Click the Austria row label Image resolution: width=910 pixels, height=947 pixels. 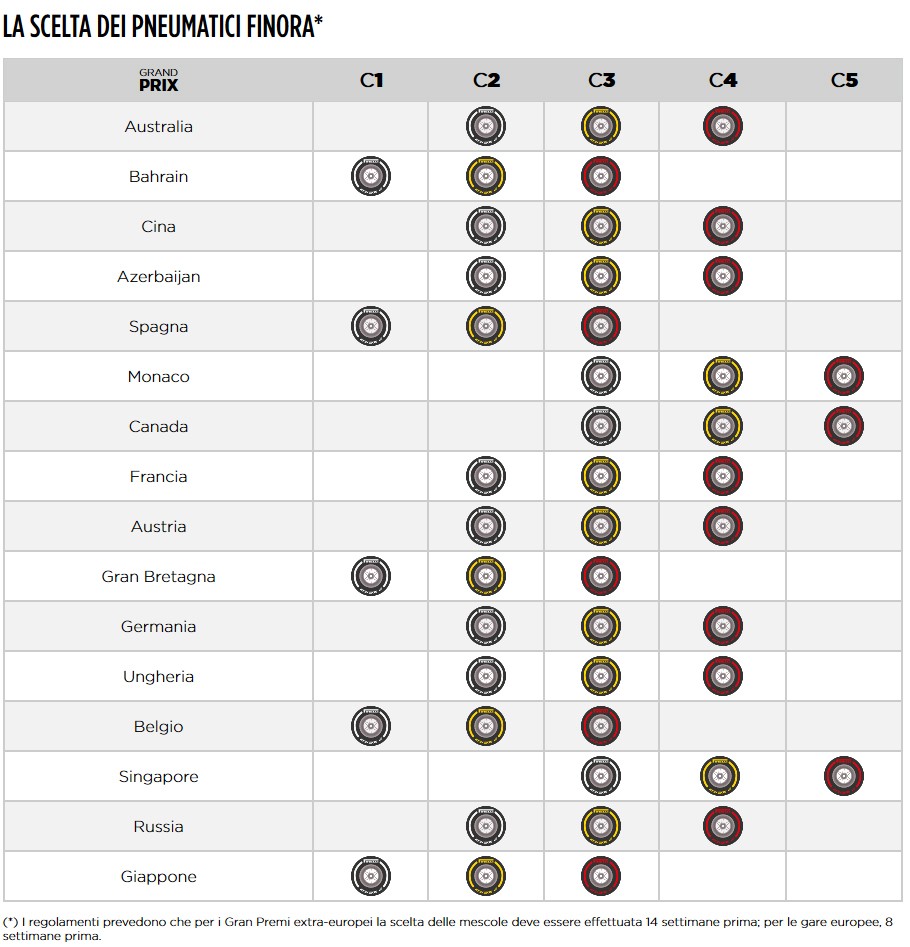(158, 527)
